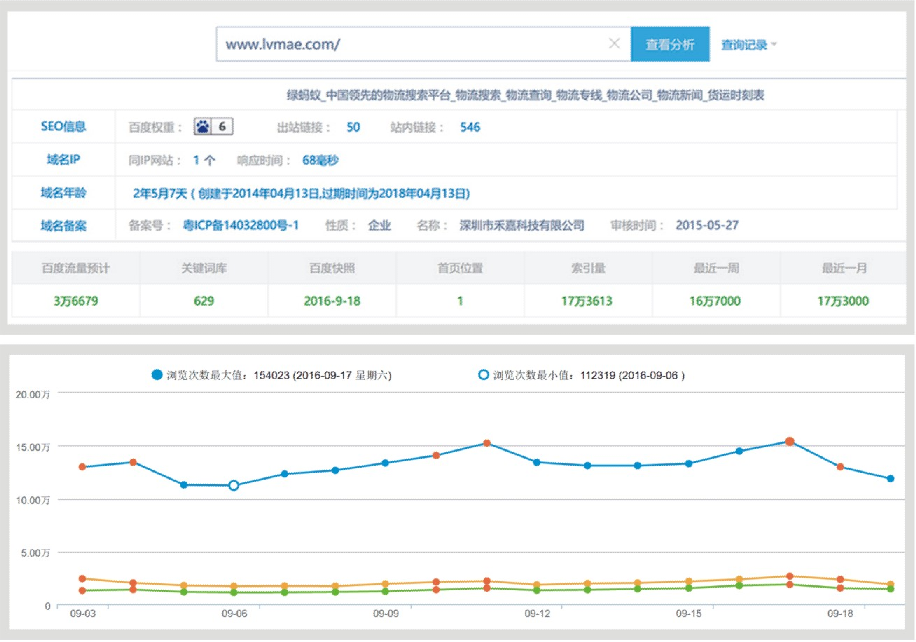The height and width of the screenshot is (642, 916).
Task: Click the 查看分析 button
Action: [670, 44]
